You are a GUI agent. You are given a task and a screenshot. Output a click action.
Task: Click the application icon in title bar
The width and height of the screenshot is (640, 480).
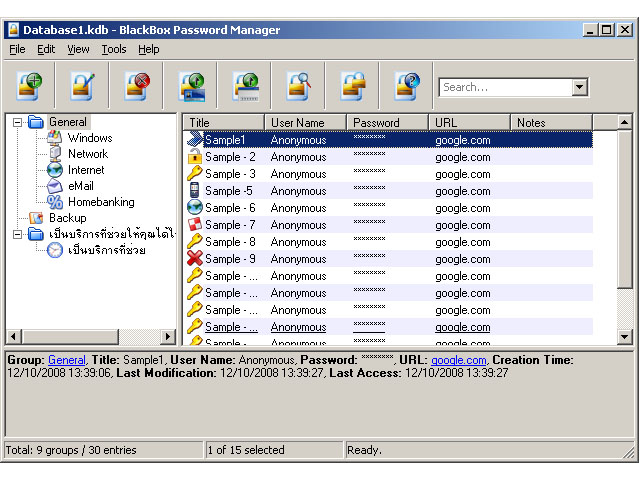(x=14, y=30)
